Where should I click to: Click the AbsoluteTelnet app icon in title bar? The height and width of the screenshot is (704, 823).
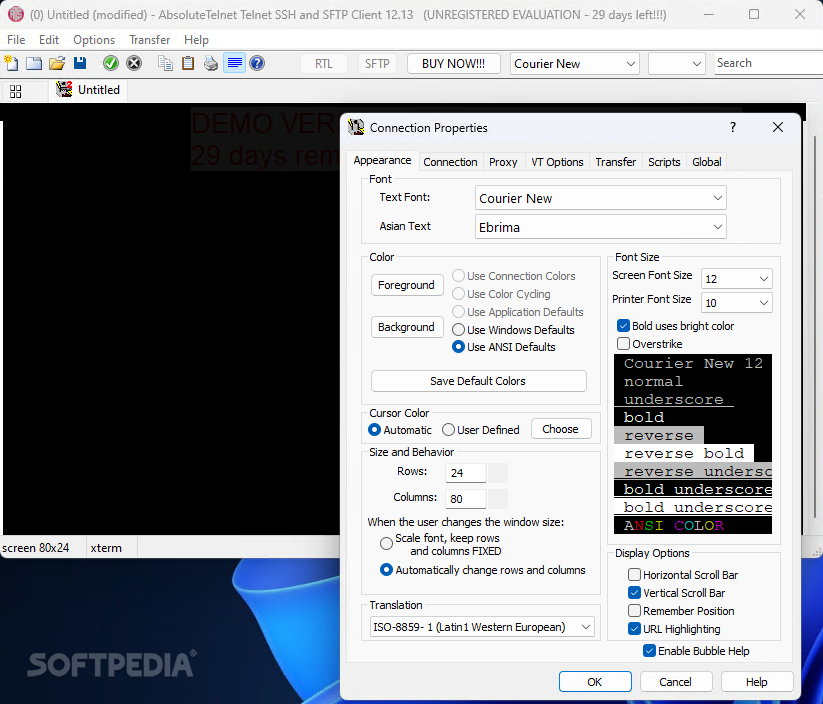pyautogui.click(x=16, y=14)
